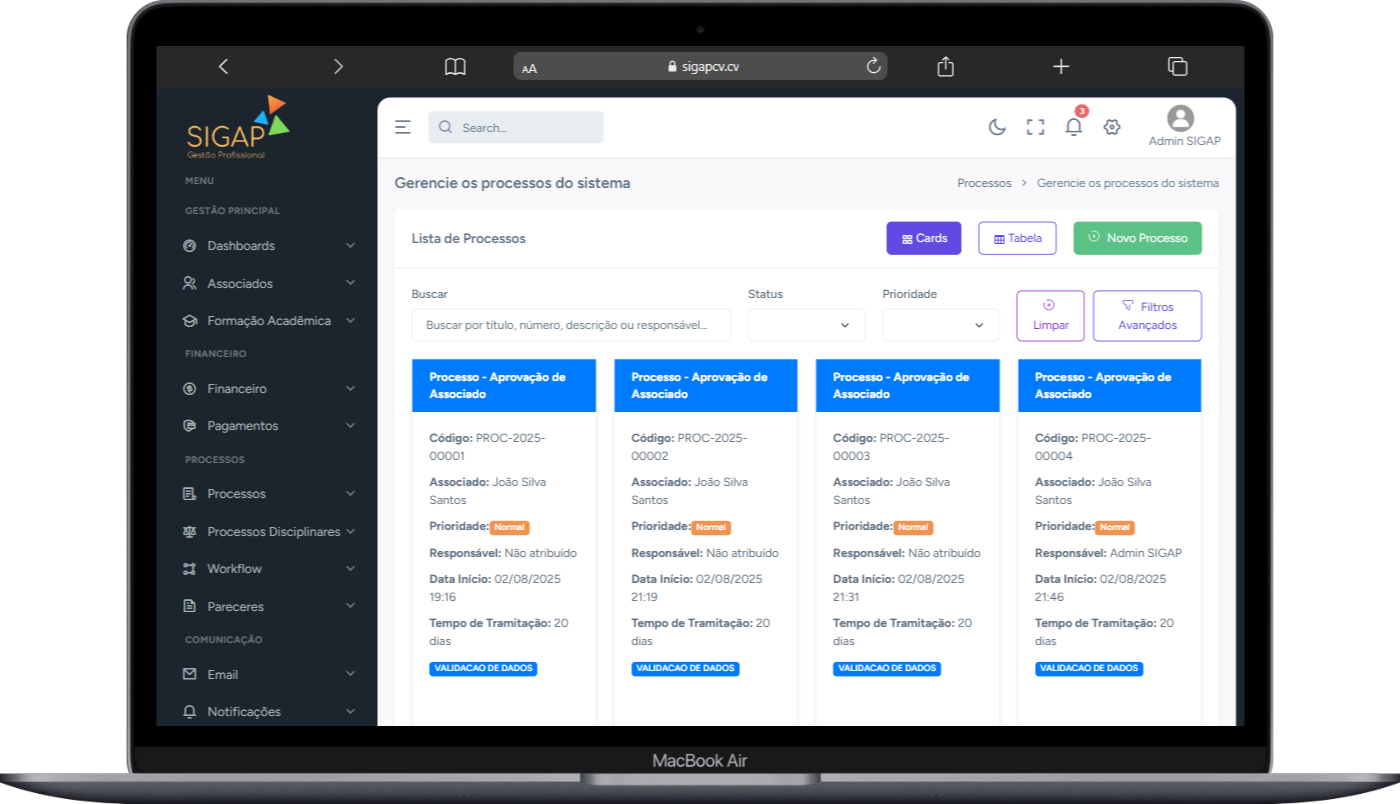Switch to Tabela view
Viewport: 1400px width, 804px height.
[x=1016, y=238]
